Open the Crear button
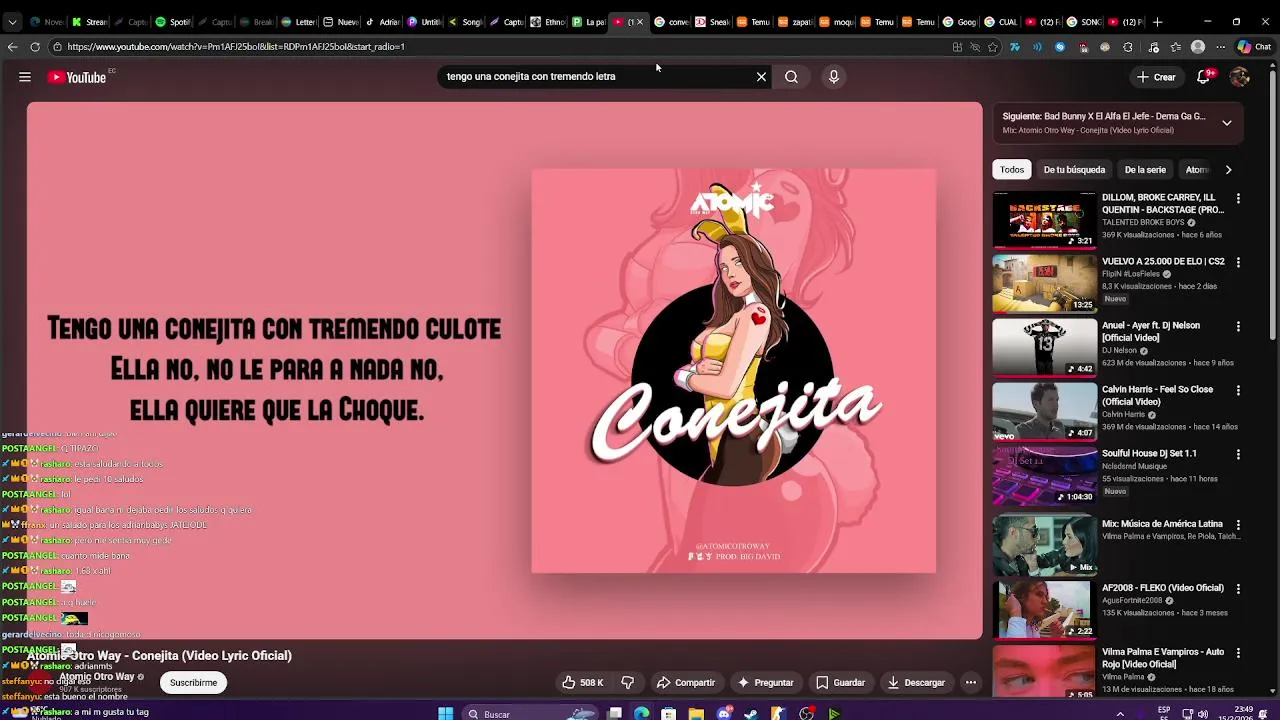 pyautogui.click(x=1156, y=77)
